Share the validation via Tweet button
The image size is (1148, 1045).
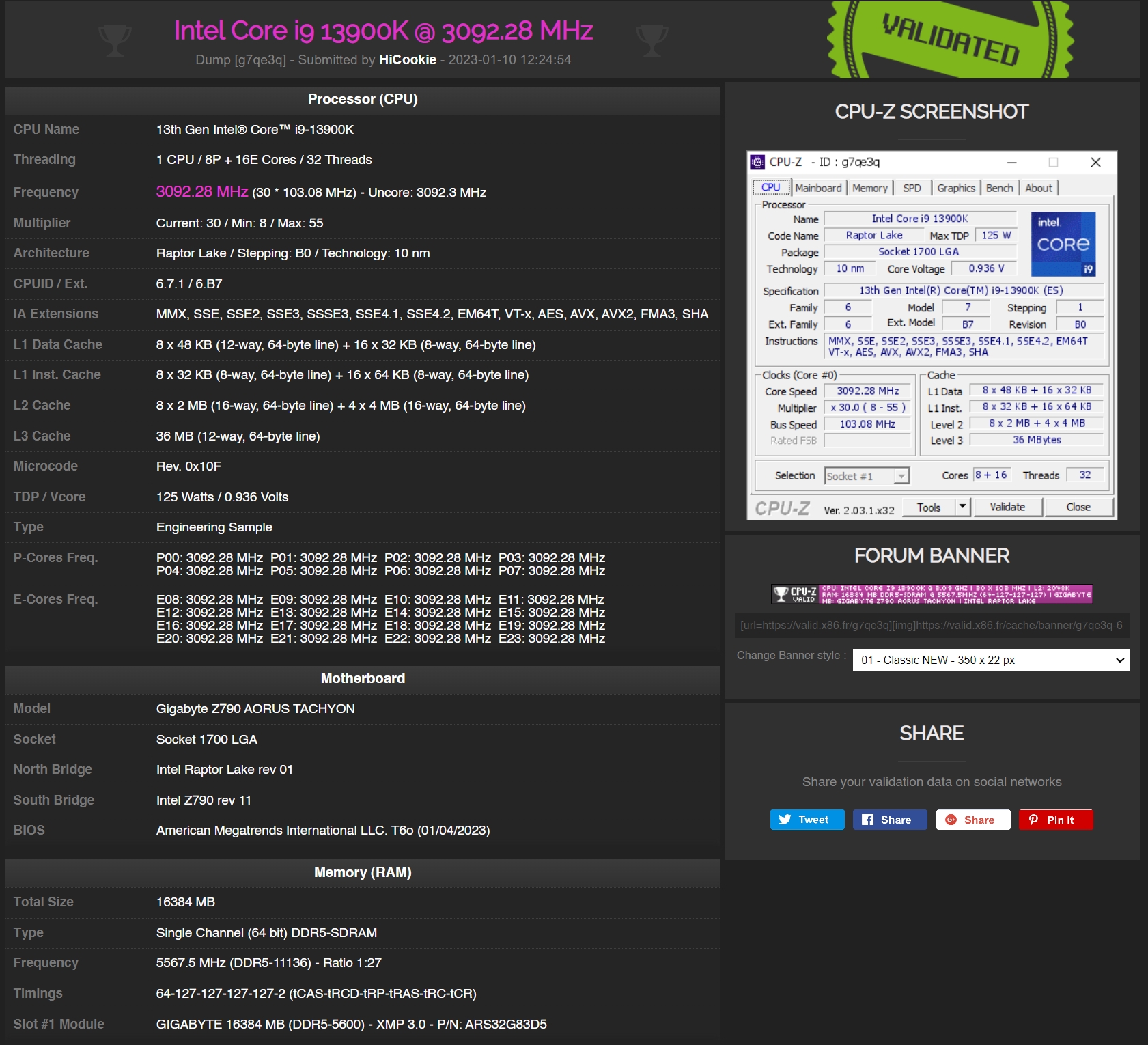point(807,820)
